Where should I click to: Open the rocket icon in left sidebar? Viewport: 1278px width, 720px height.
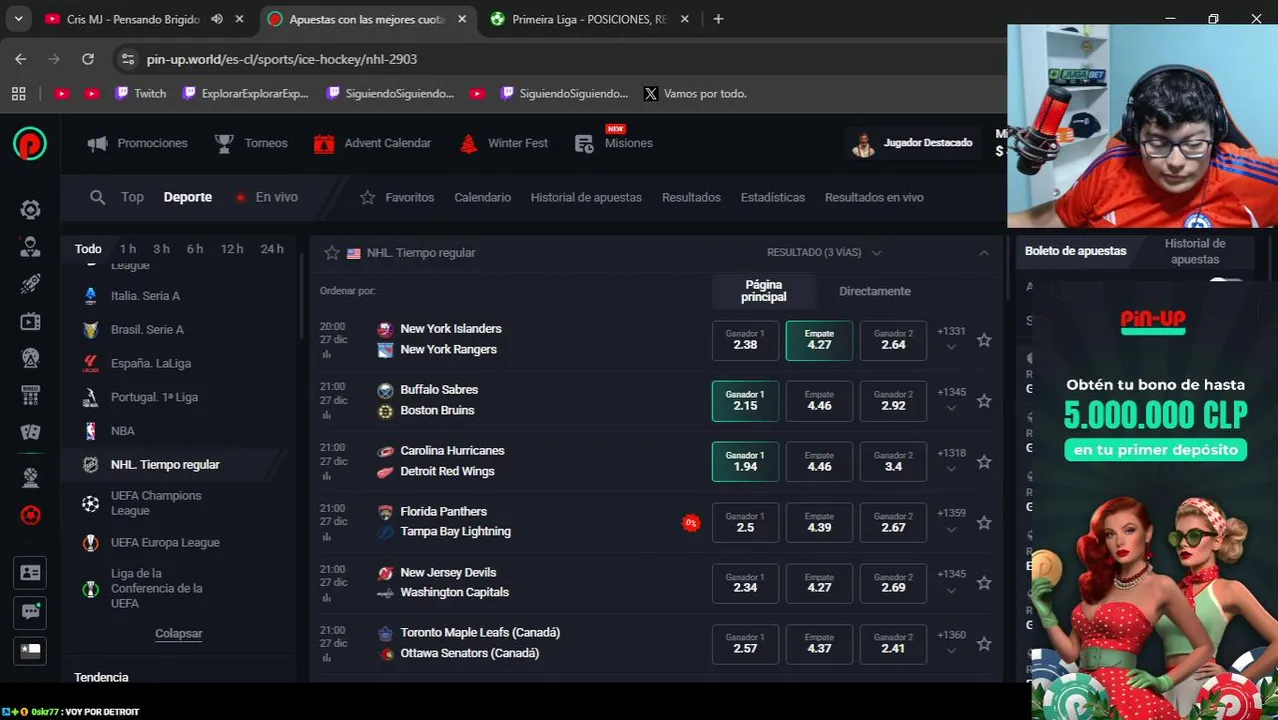pyautogui.click(x=30, y=284)
